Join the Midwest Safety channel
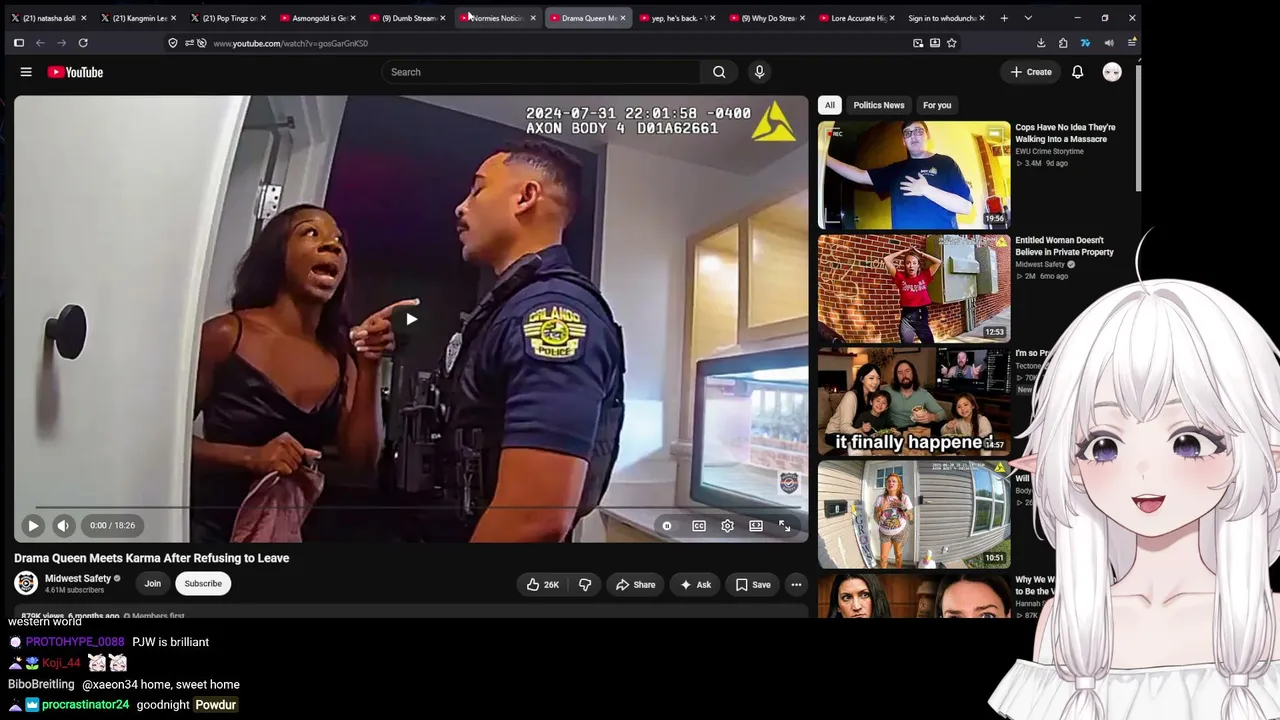 tap(152, 584)
